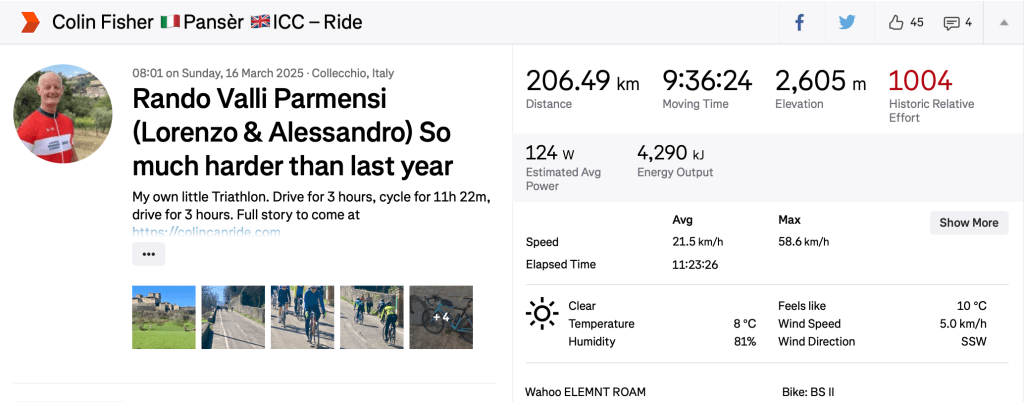Image resolution: width=1024 pixels, height=402 pixels.
Task: Open the colincanride.com link
Action: [x=206, y=232]
